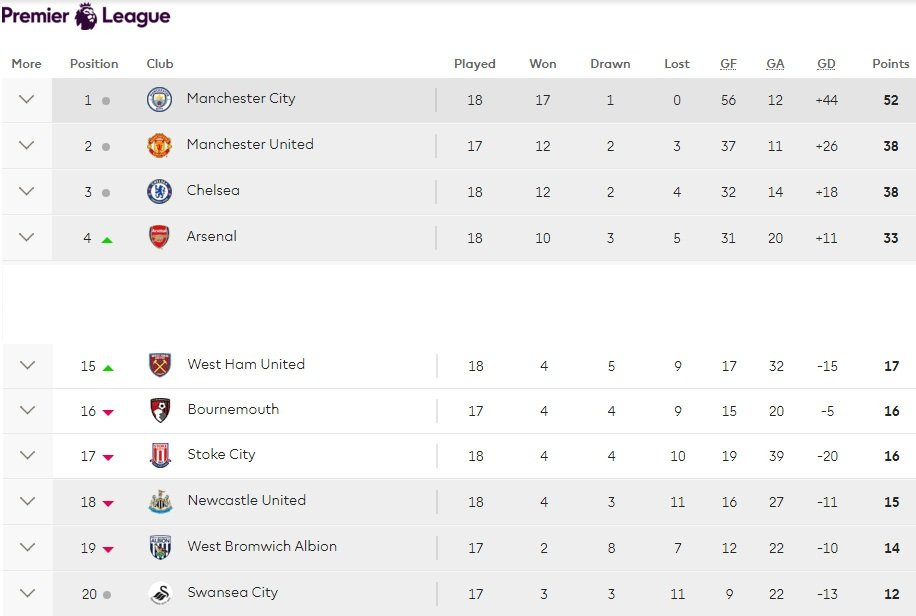Image resolution: width=916 pixels, height=616 pixels.
Task: Expand the Manchester City row details
Action: [x=27, y=100]
